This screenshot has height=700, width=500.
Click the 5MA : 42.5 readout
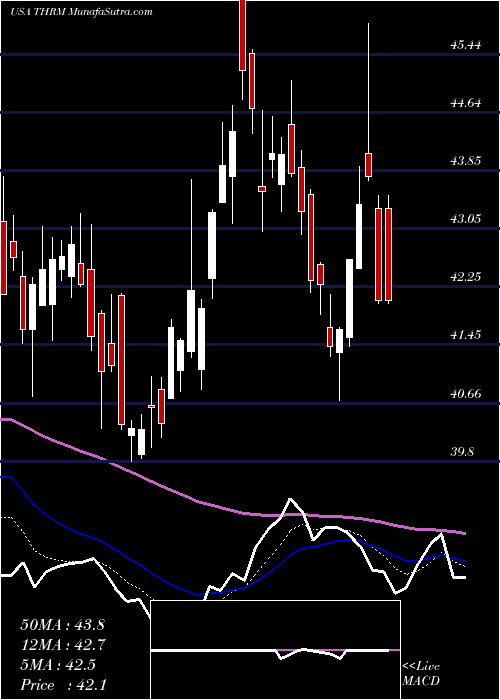click(x=58, y=665)
